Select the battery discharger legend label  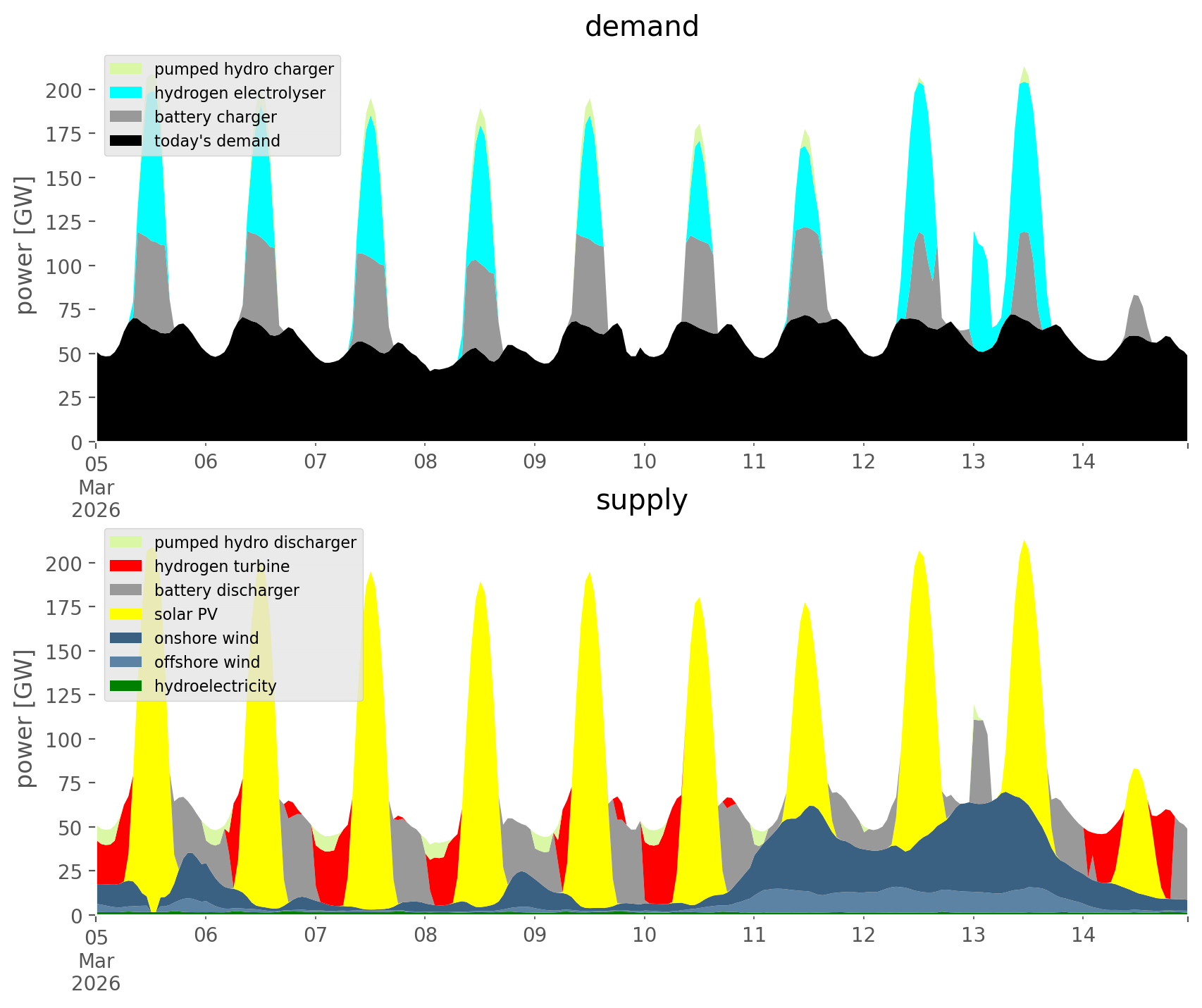(x=226, y=590)
